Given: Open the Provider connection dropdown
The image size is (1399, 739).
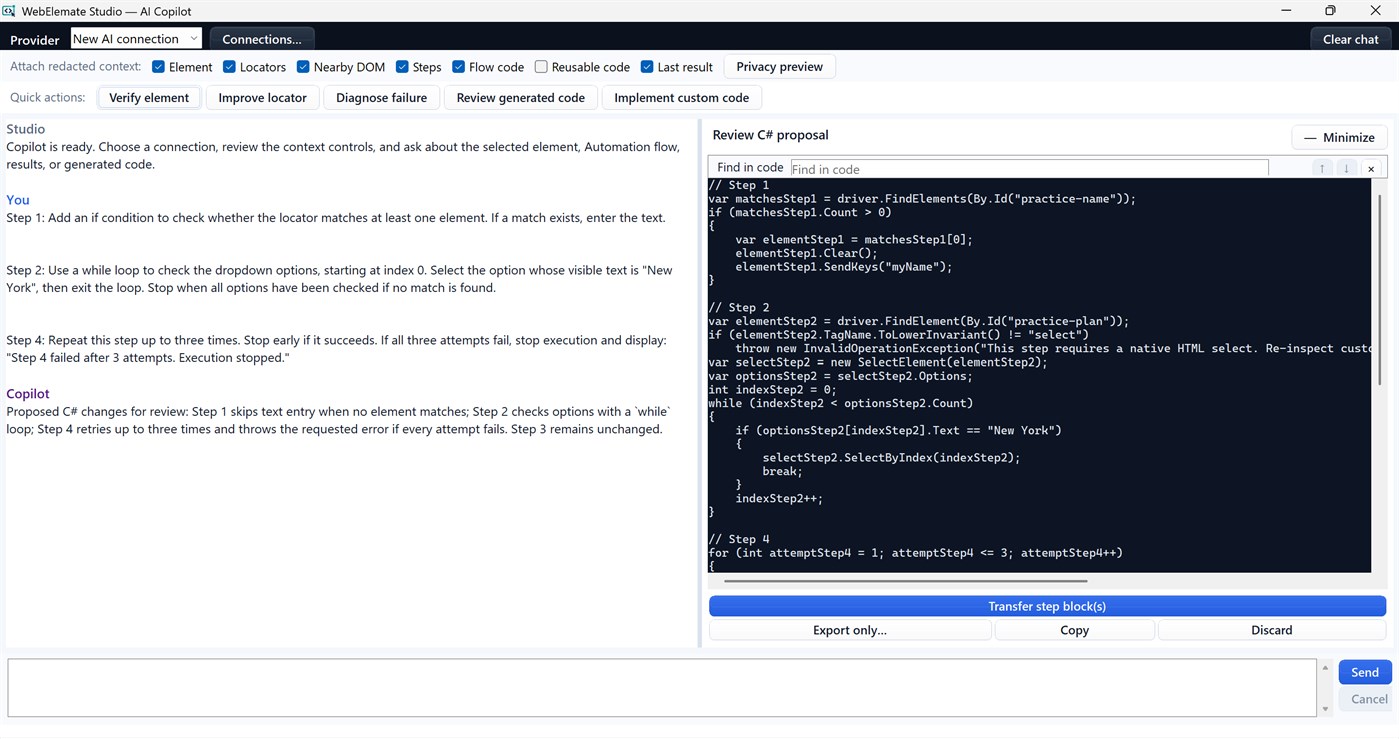Looking at the screenshot, I should (x=136, y=38).
